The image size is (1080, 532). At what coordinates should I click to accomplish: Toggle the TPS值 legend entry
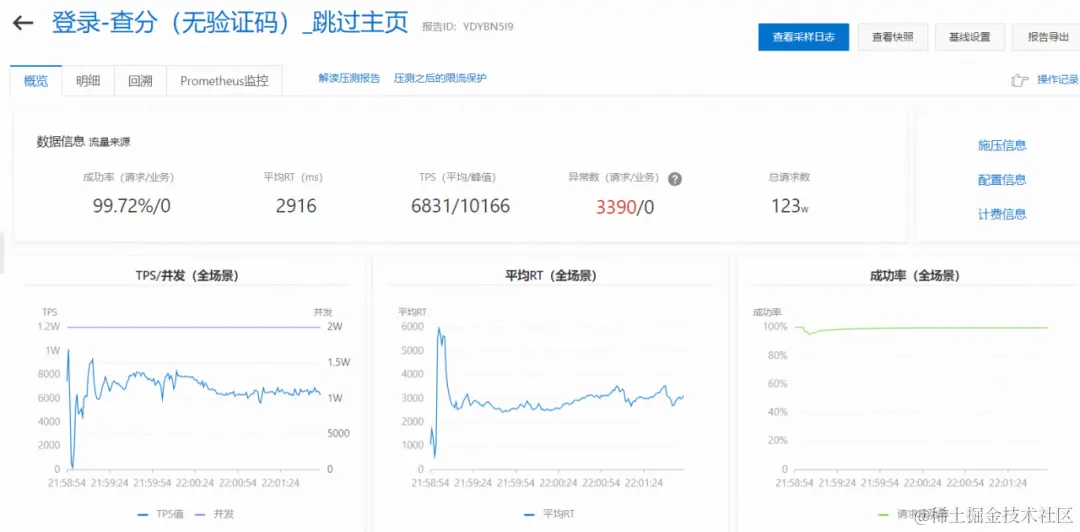click(160, 514)
